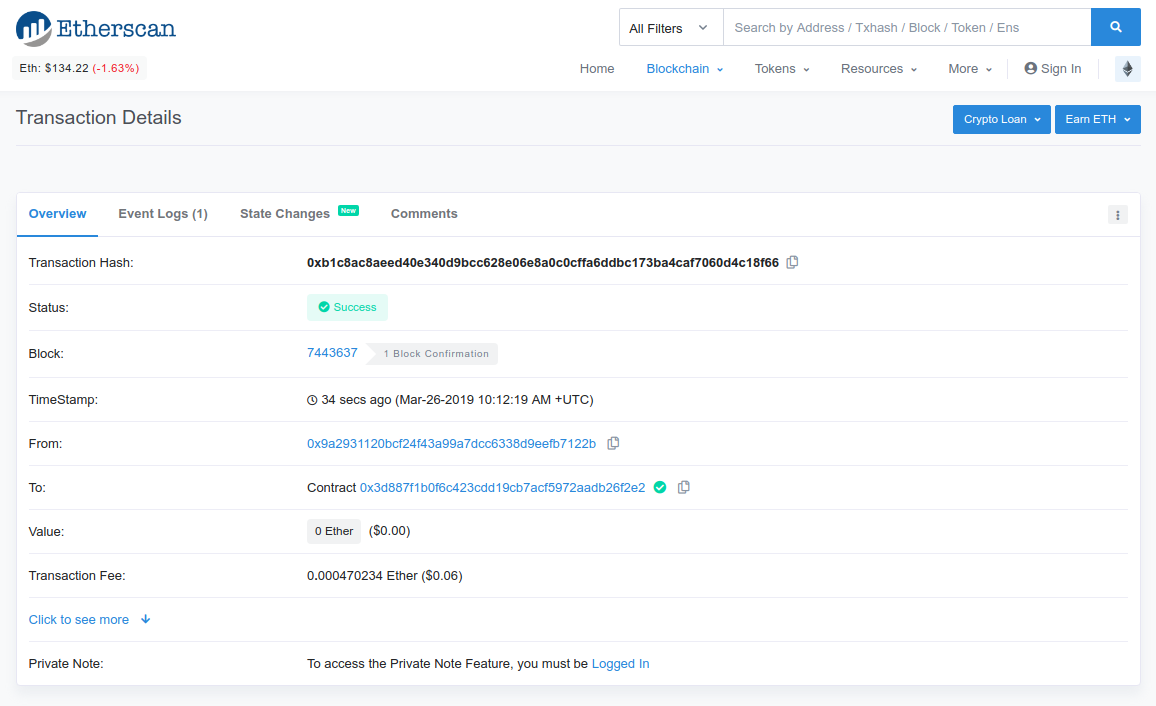Switch to the State Changes tab
Screen dimensions: 1156x706
click(285, 214)
